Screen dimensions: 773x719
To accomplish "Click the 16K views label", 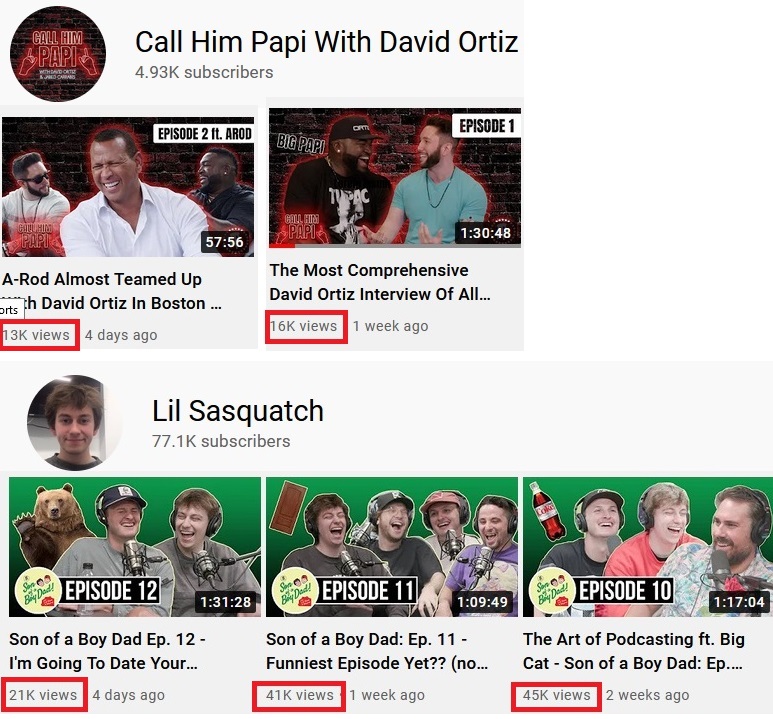I will [304, 326].
